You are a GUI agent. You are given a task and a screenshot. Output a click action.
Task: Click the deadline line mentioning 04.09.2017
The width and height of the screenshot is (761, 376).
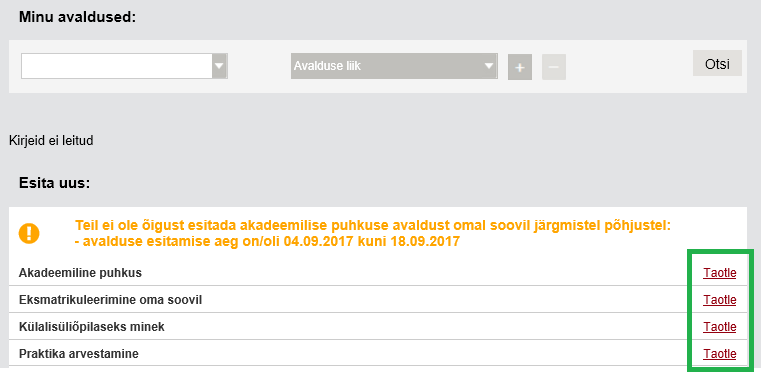[x=267, y=241]
